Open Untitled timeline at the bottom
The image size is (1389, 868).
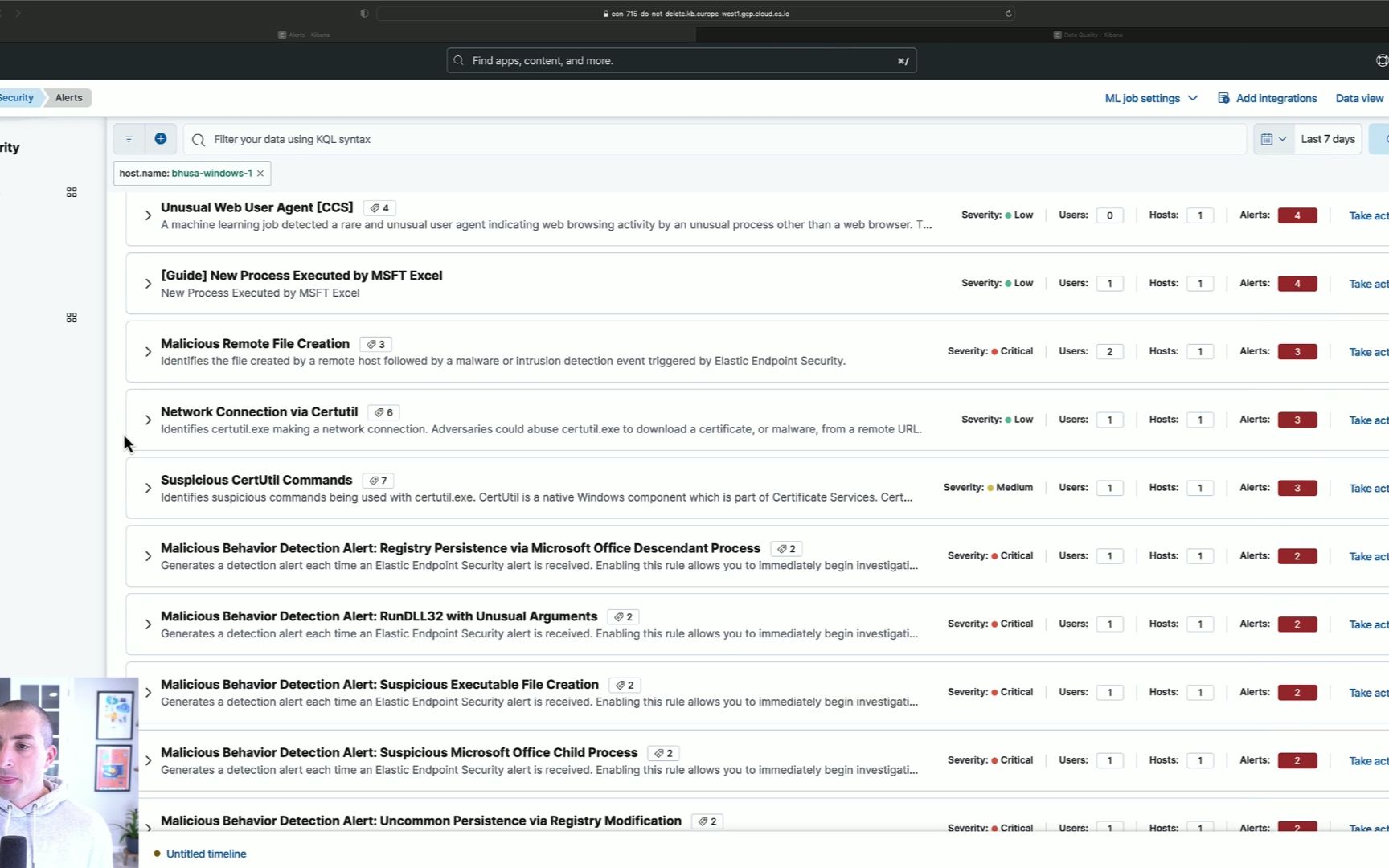(x=206, y=854)
